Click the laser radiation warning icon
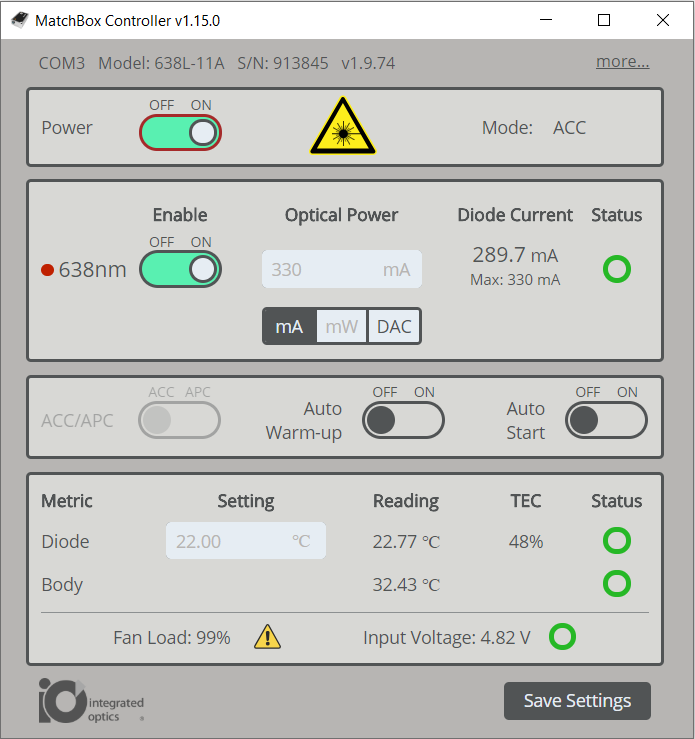This screenshot has height=739, width=695. 343,126
